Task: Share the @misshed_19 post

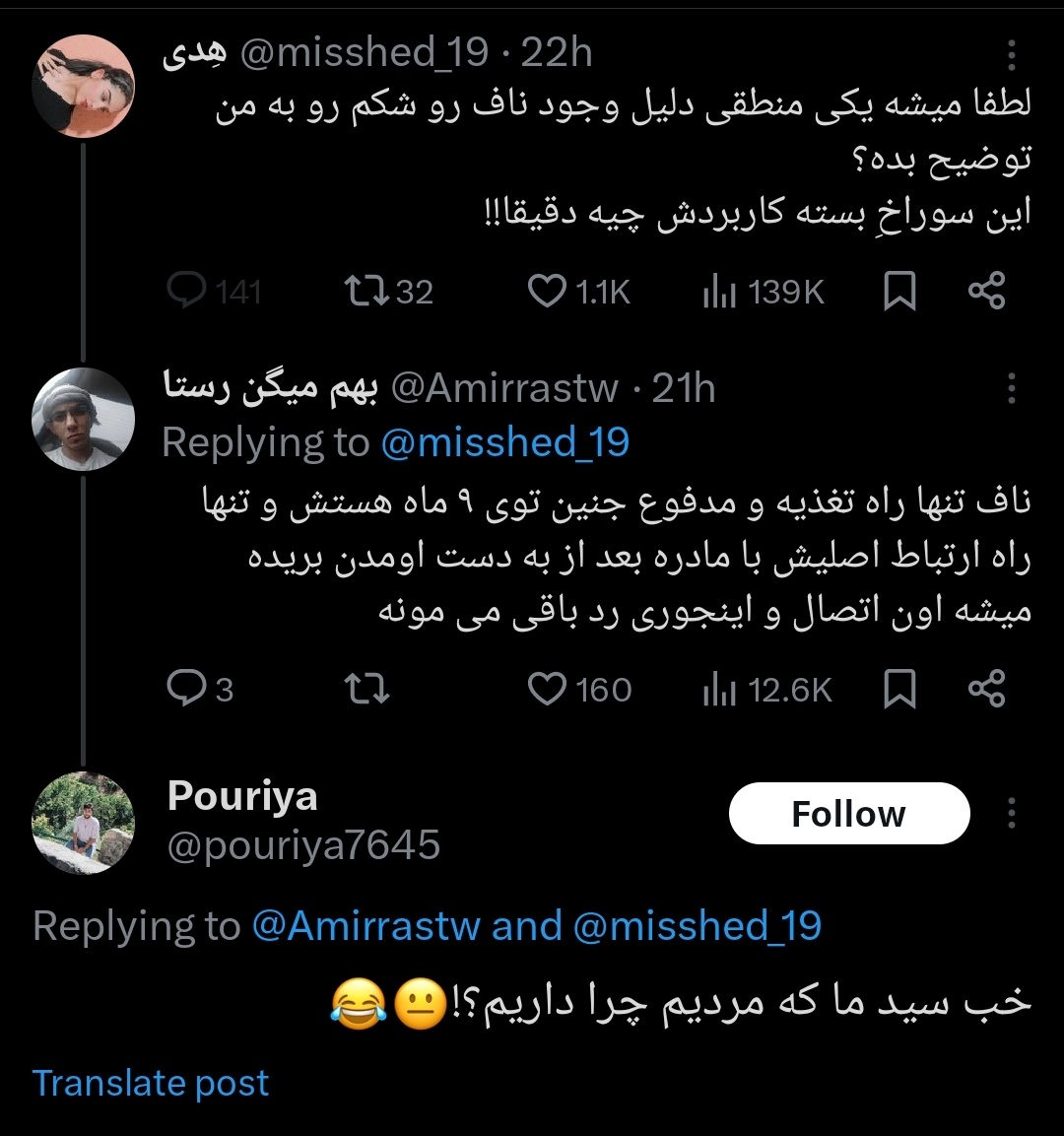Action: pos(986,292)
